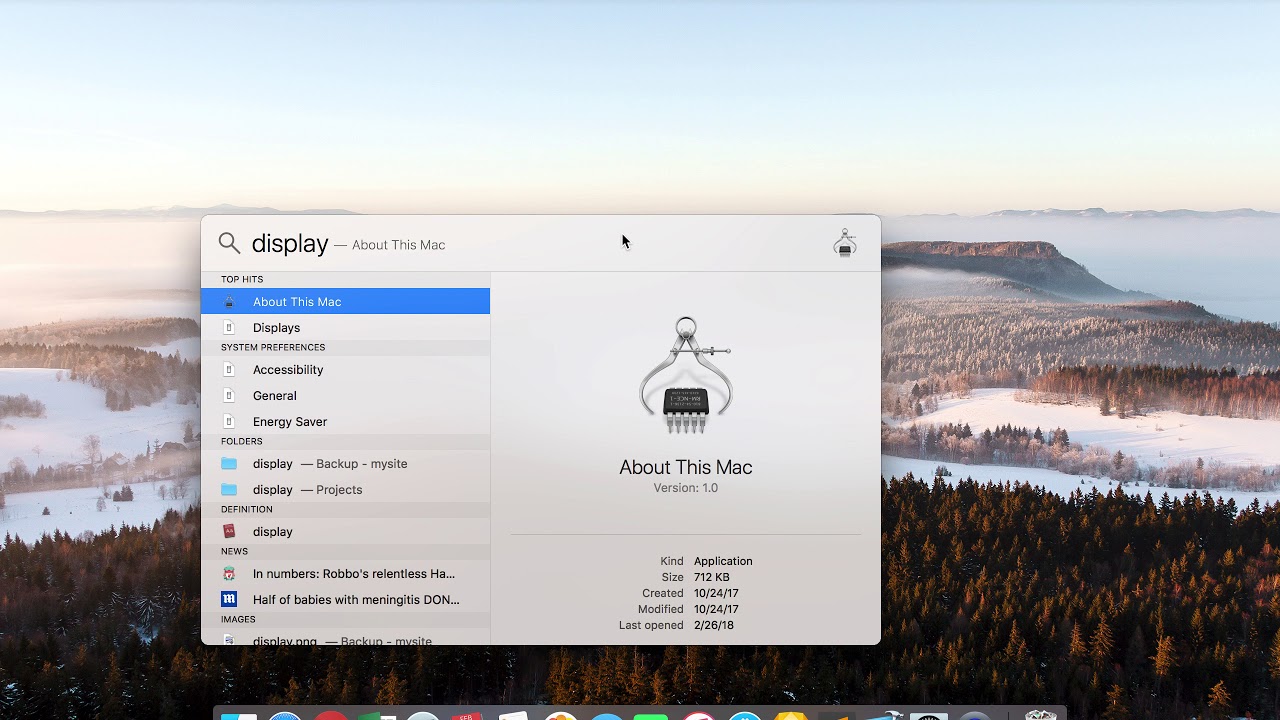Select the About This Mac top hit
The width and height of the screenshot is (1280, 720).
(345, 301)
